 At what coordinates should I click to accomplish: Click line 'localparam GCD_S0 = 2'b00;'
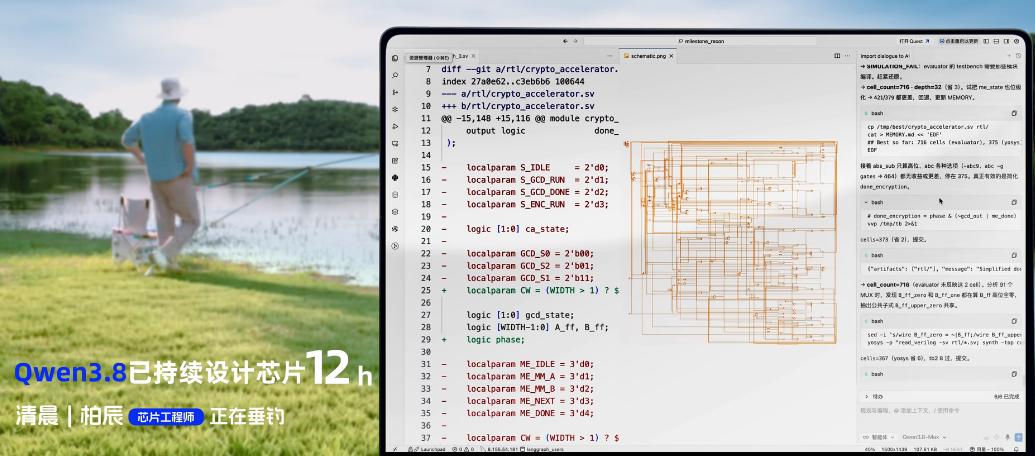click(530, 254)
